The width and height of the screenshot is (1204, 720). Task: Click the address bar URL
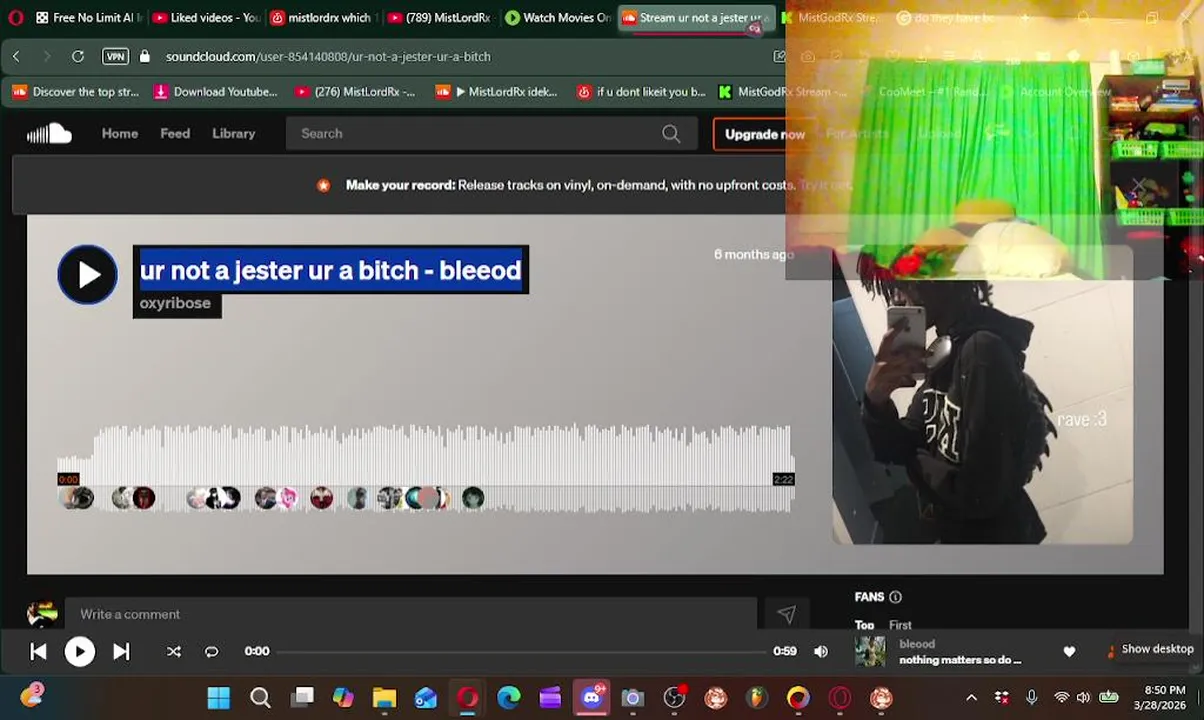[328, 57]
